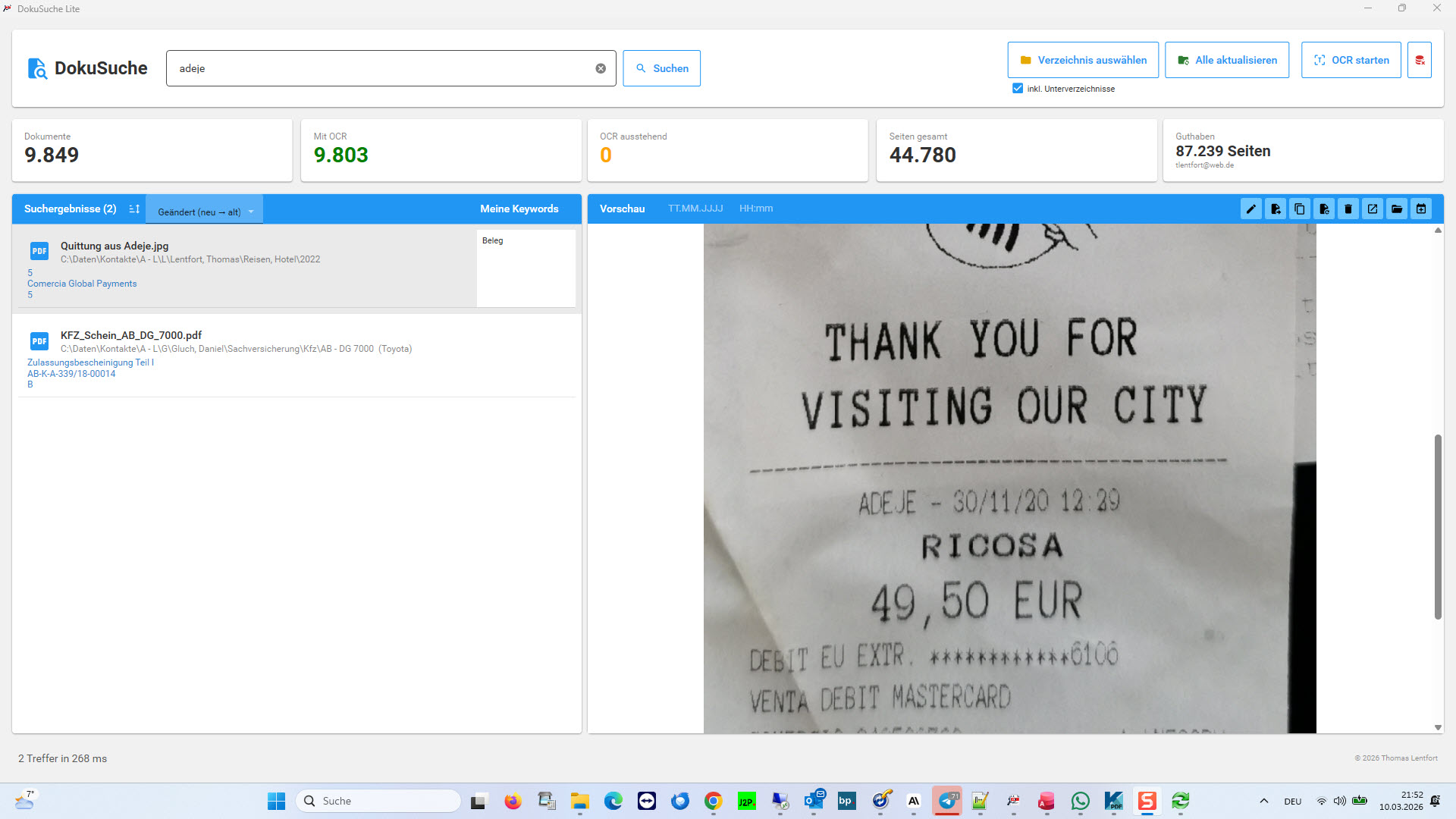Click the Meine Keywords header
Screen dimensions: 1456x819
click(x=519, y=209)
